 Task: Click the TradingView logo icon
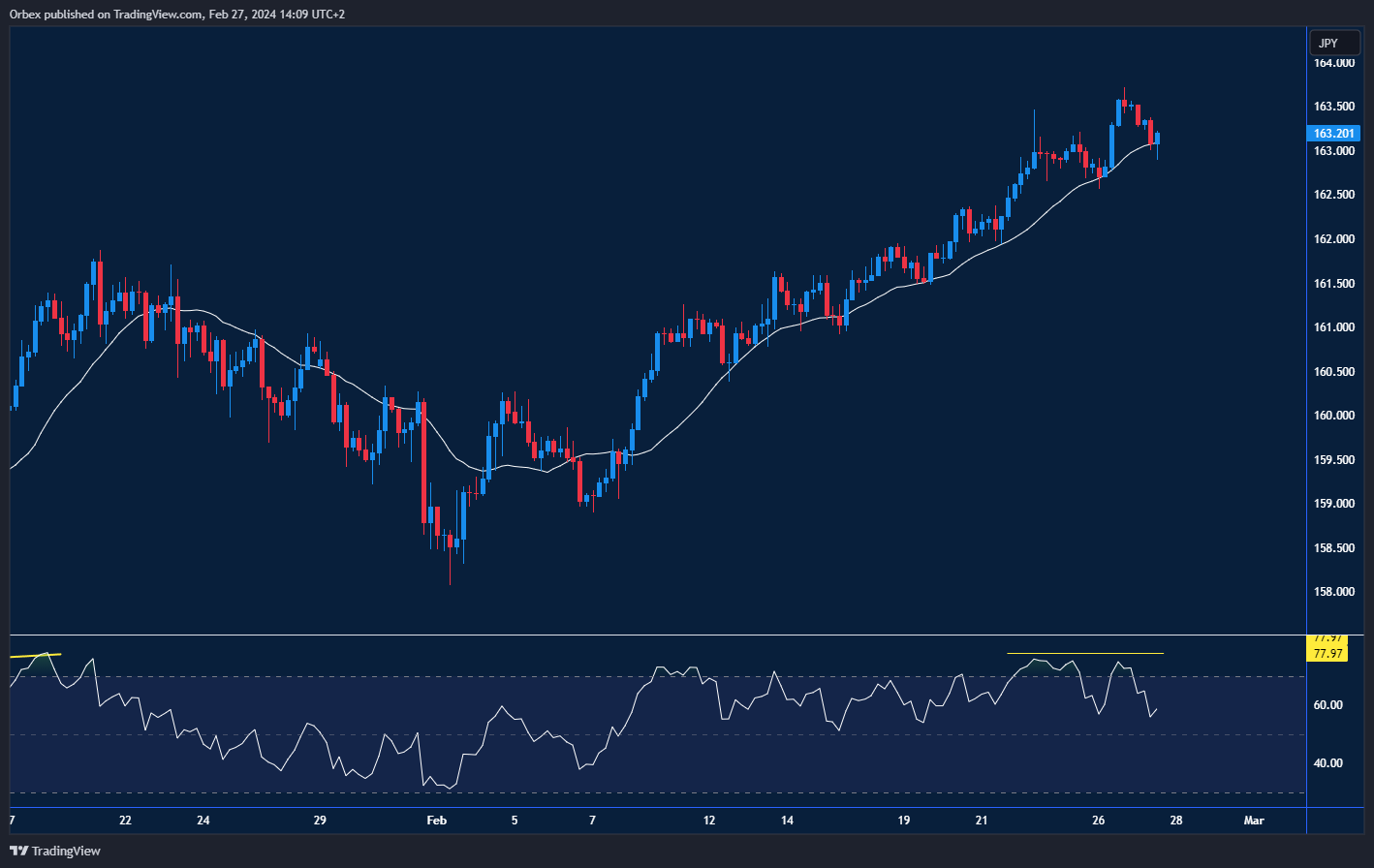pos(17,851)
